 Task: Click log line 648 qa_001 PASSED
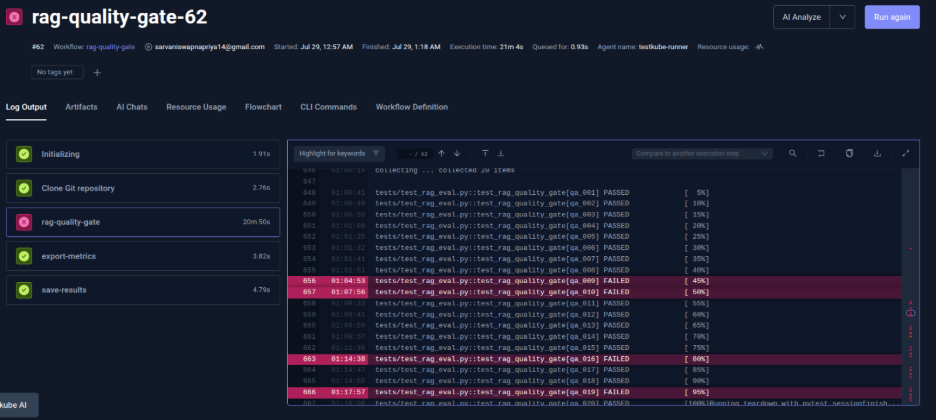point(595,193)
